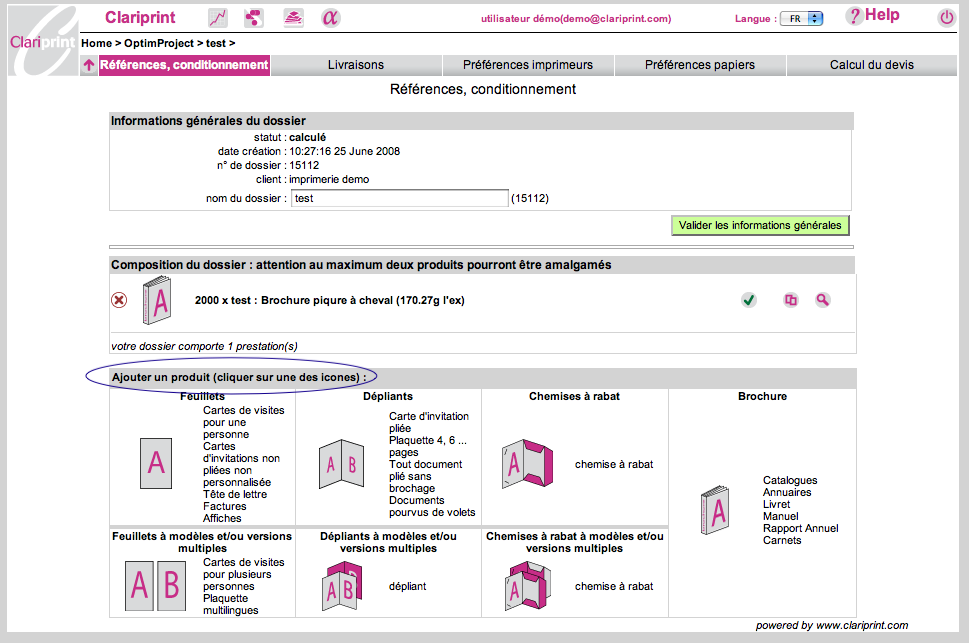The height and width of the screenshot is (643, 969).
Task: Open the Langue FR dropdown
Action: coord(800,18)
